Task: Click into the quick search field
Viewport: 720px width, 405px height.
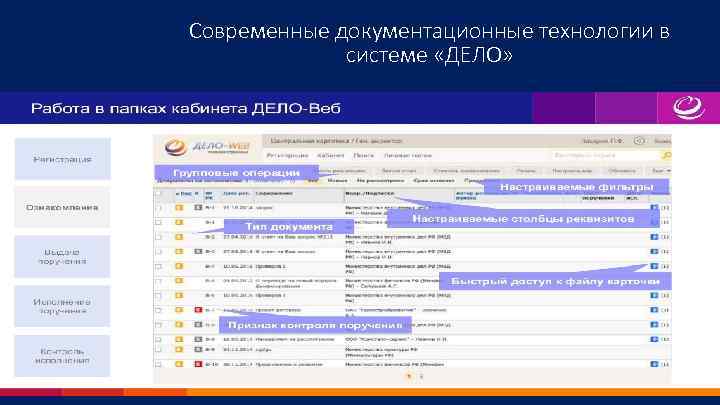Action: click(606, 156)
